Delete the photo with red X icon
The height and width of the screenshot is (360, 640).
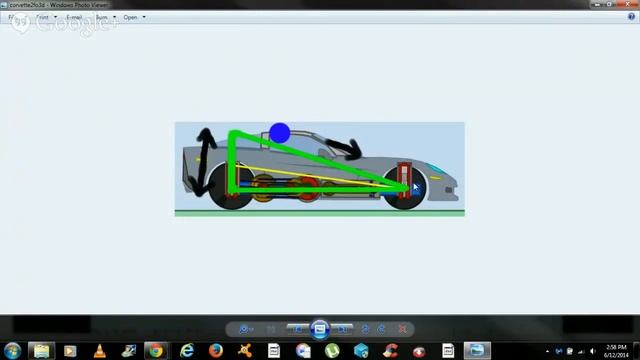click(x=402, y=329)
